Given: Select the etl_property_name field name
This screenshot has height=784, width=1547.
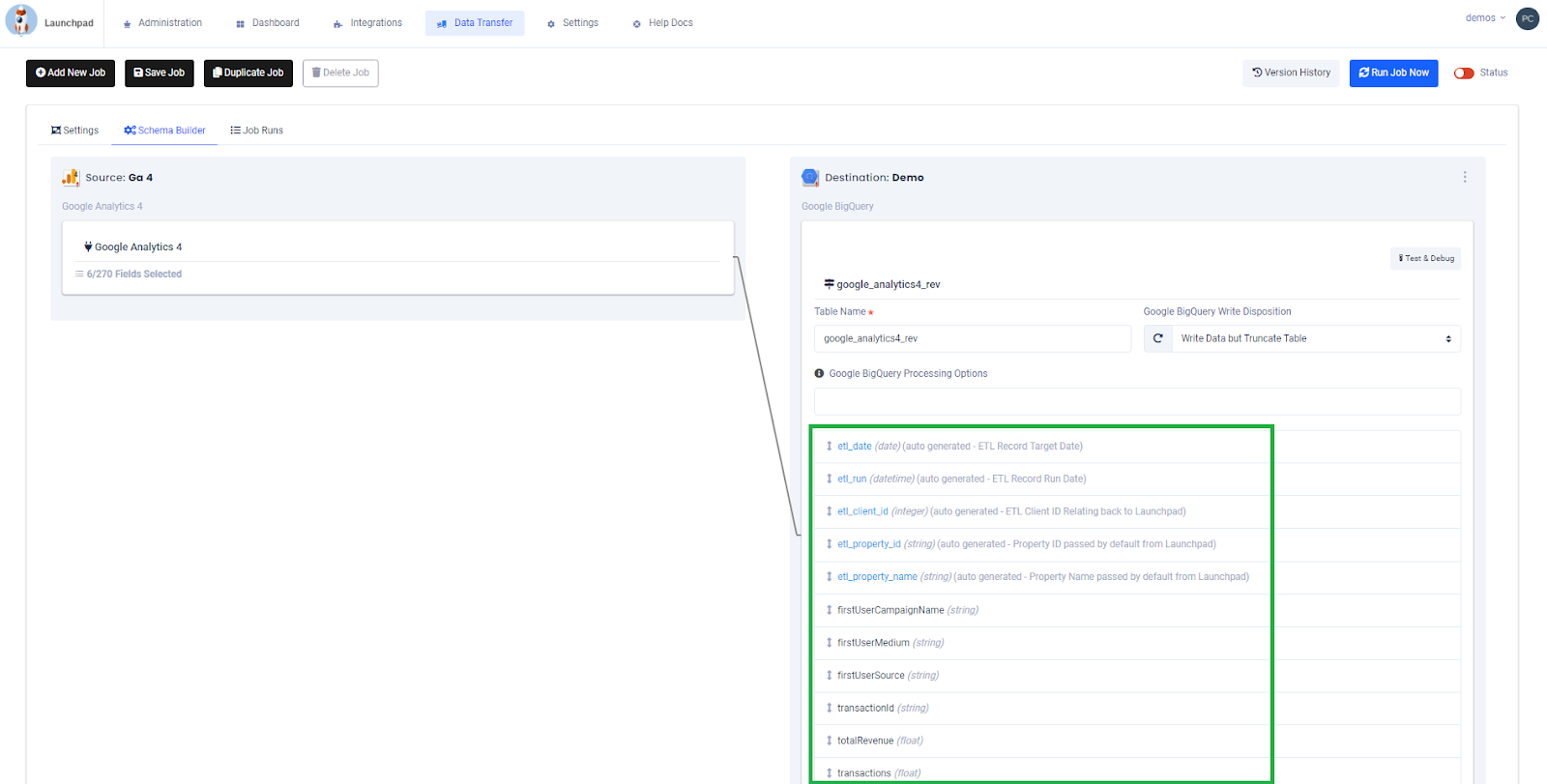Looking at the screenshot, I should click(x=877, y=577).
